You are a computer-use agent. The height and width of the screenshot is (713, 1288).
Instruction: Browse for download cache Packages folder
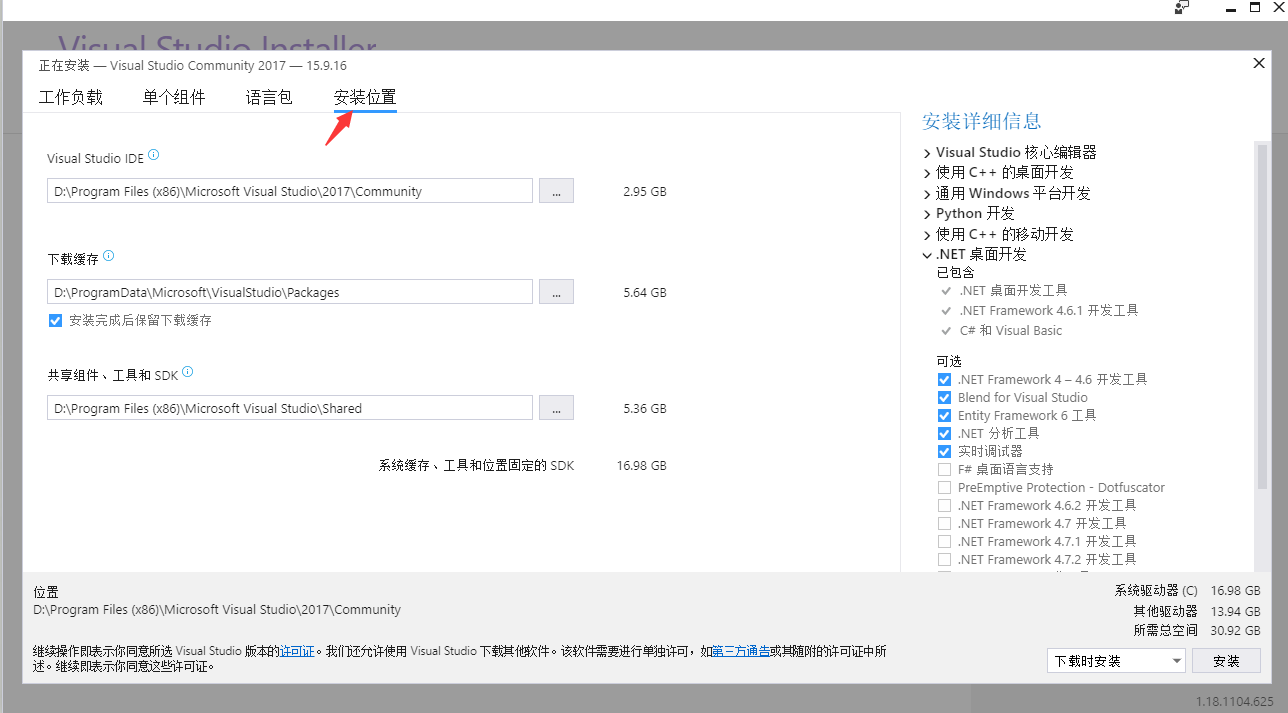tap(556, 292)
